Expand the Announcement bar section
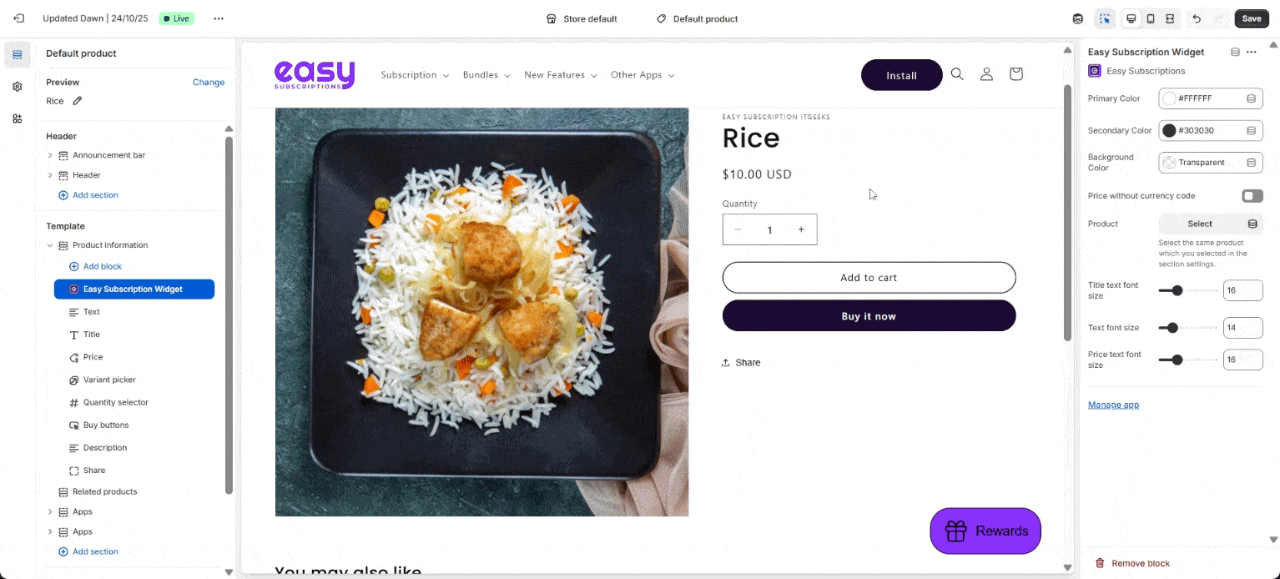The height and width of the screenshot is (579, 1280). (50, 155)
